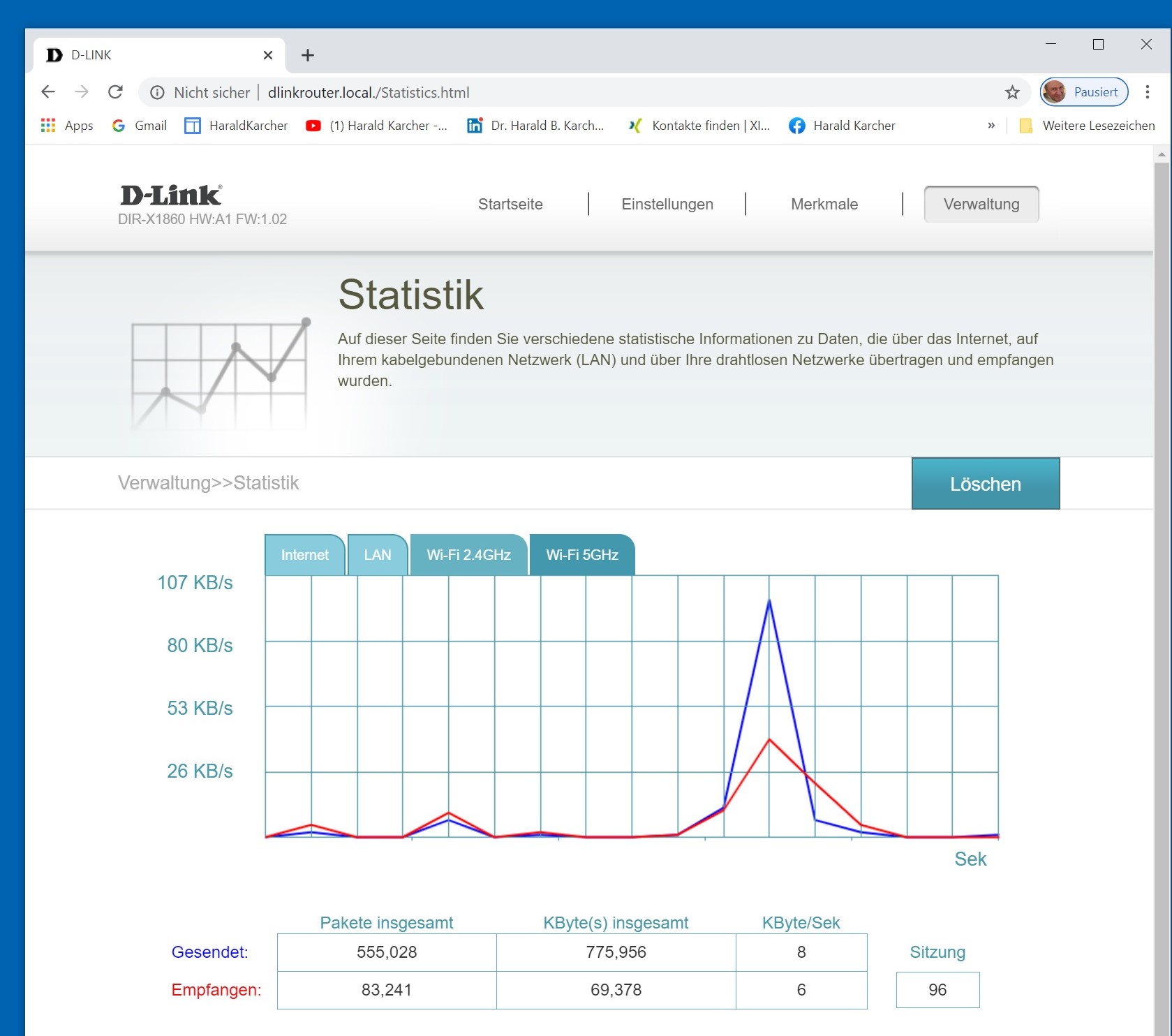The width and height of the screenshot is (1172, 1036).
Task: Switch to the Internet statistics tab
Action: coord(305,555)
